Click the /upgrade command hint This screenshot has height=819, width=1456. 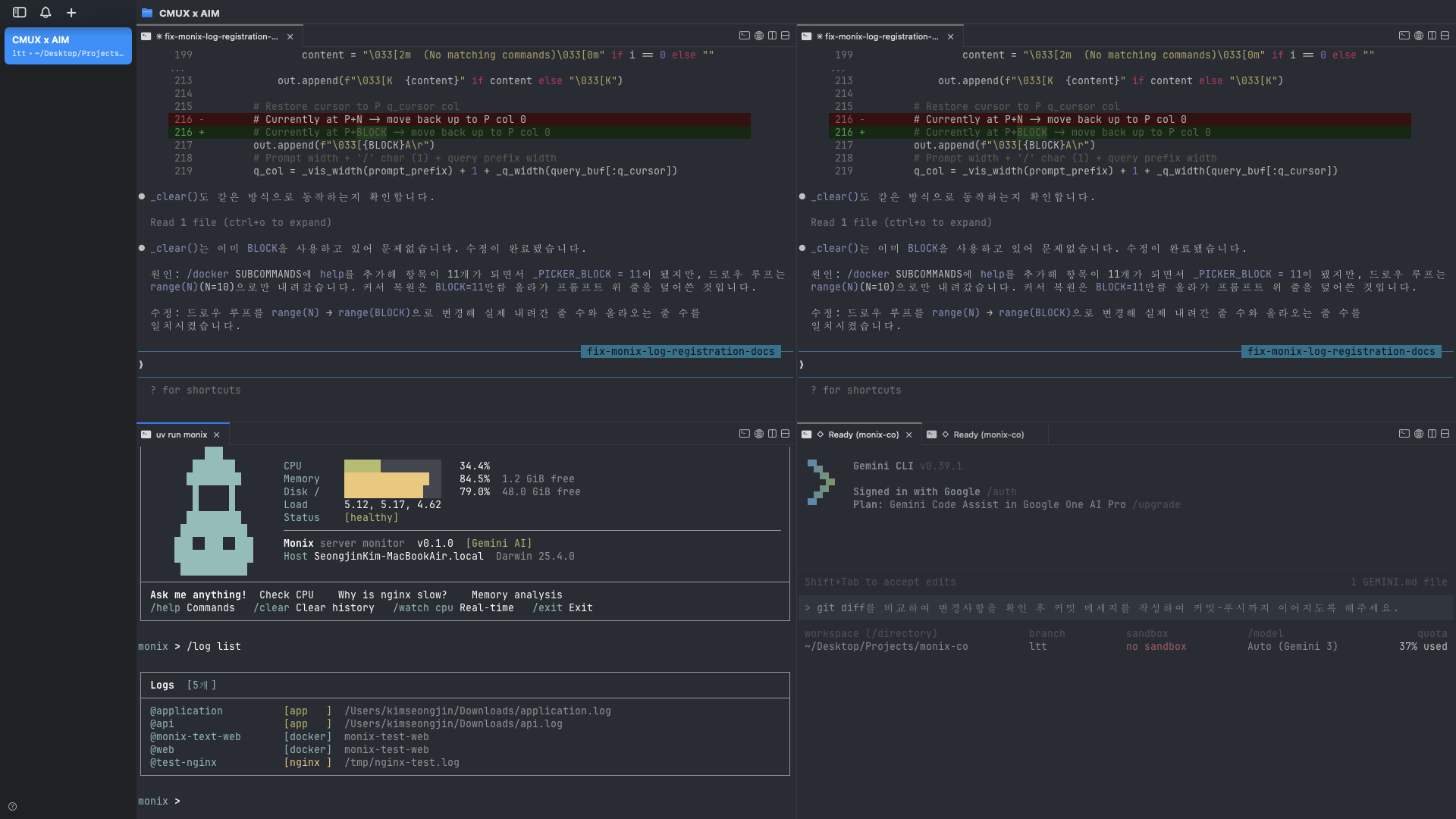click(x=1156, y=505)
